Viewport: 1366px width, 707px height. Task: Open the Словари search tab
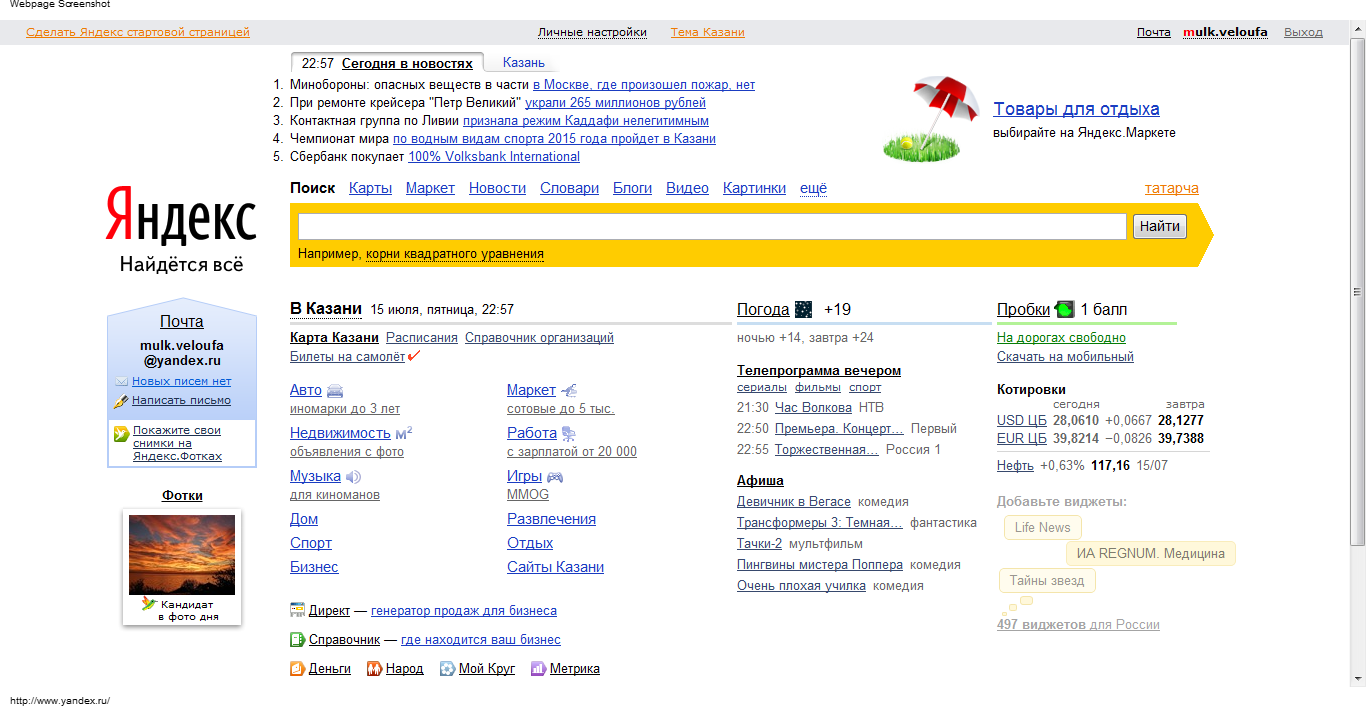(569, 188)
